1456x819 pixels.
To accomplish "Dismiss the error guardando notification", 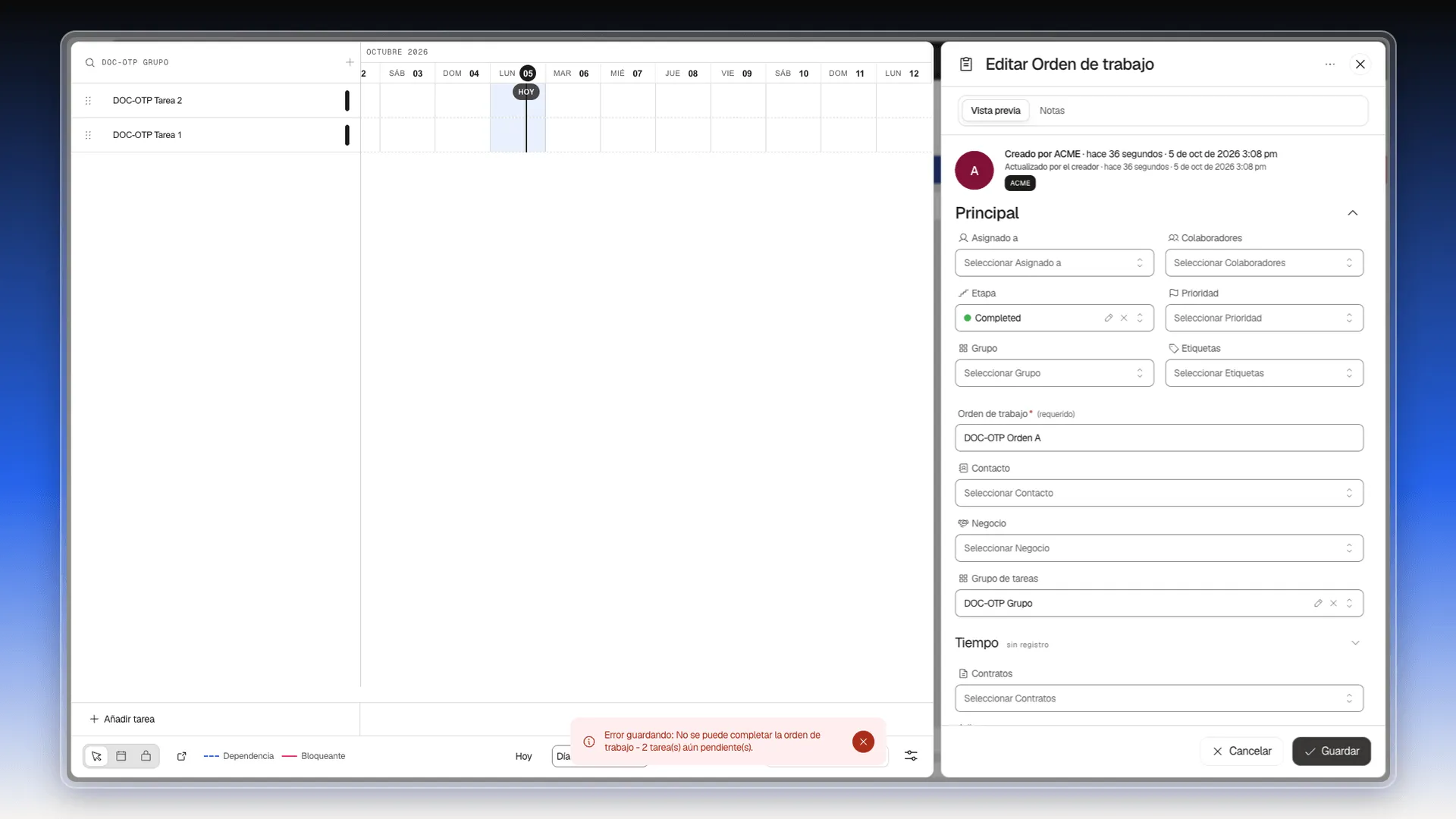I will click(863, 742).
